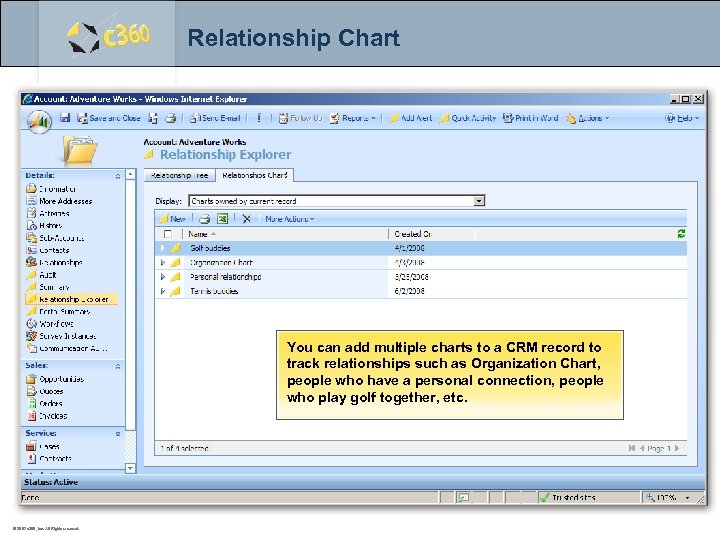Image resolution: width=720 pixels, height=540 pixels.
Task: Click the Orders sidebar icon
Action: click(31, 404)
